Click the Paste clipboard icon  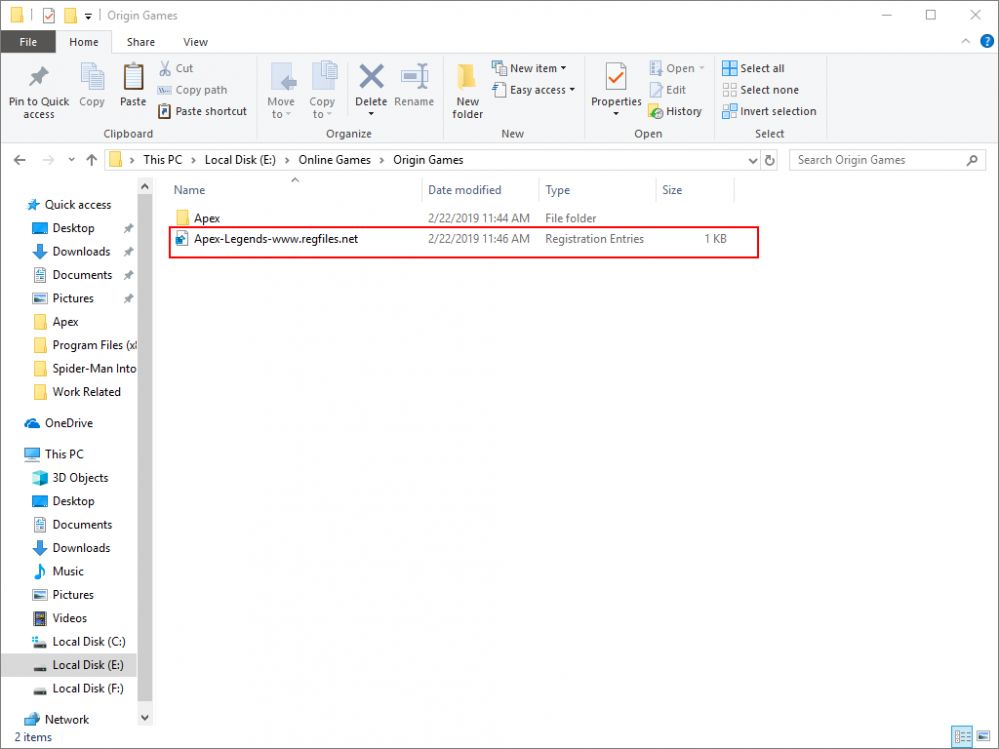click(133, 77)
